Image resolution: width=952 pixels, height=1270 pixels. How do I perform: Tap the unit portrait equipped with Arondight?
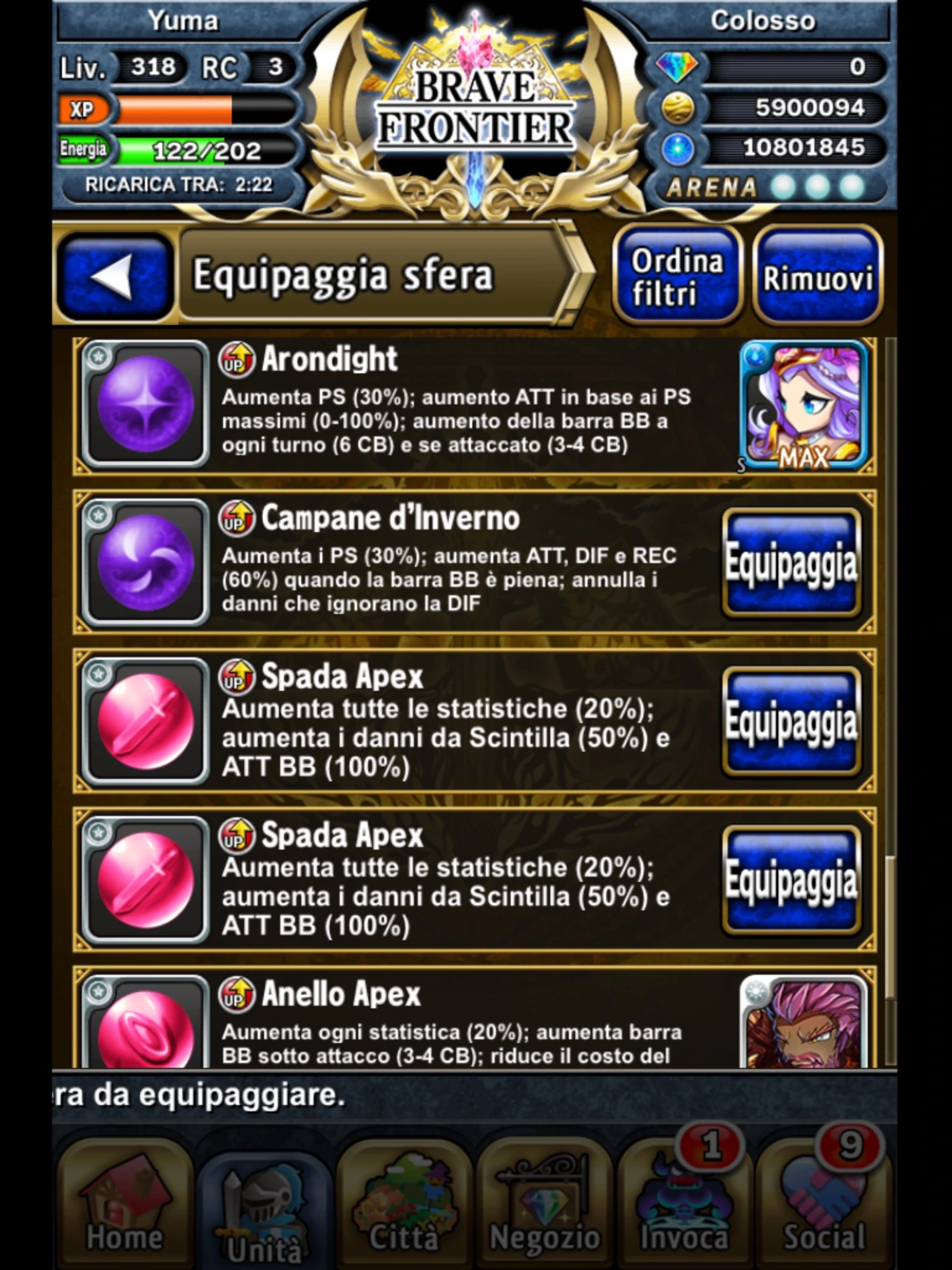click(x=803, y=405)
